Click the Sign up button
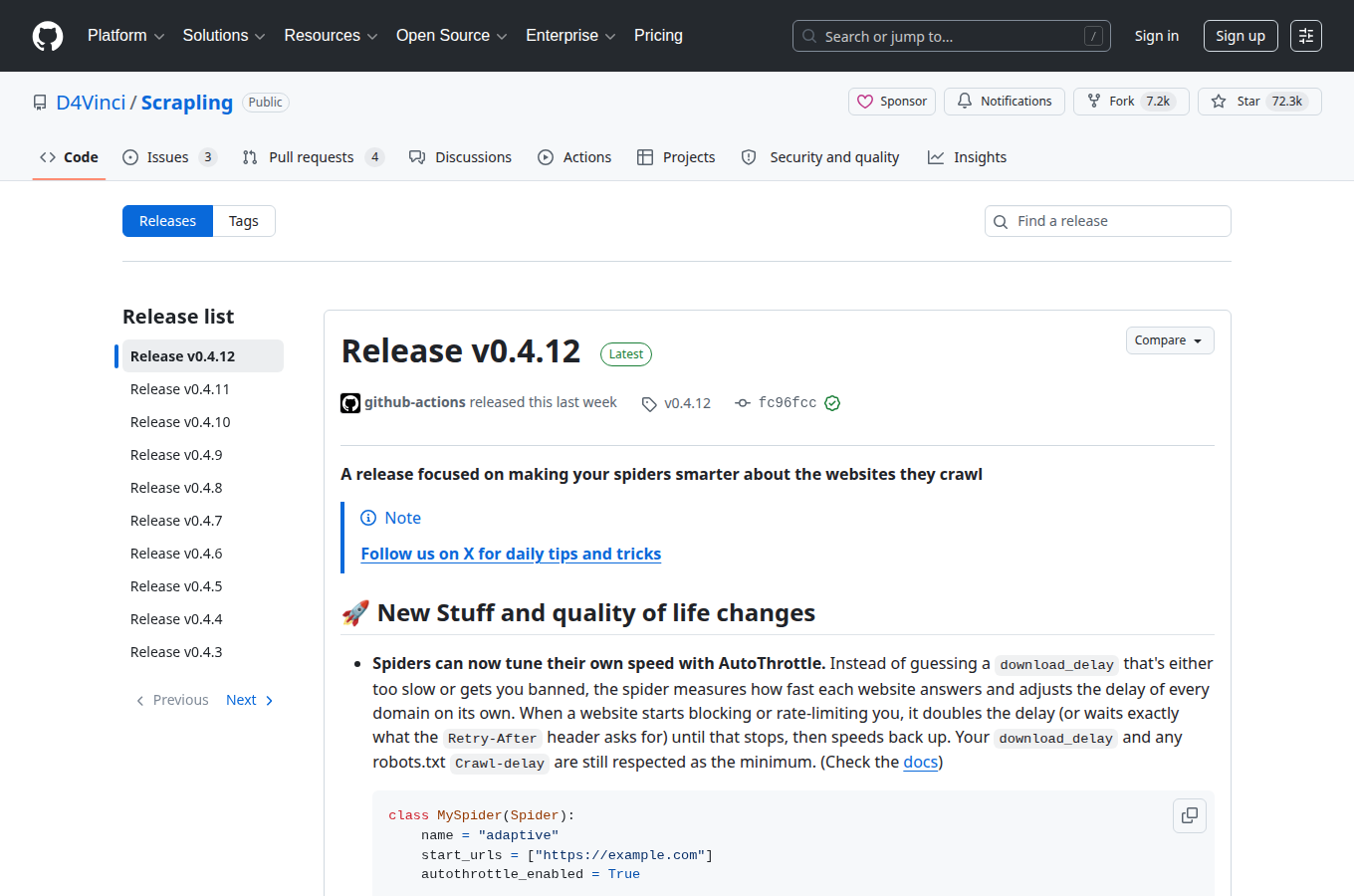This screenshot has width=1354, height=896. 1241,36
